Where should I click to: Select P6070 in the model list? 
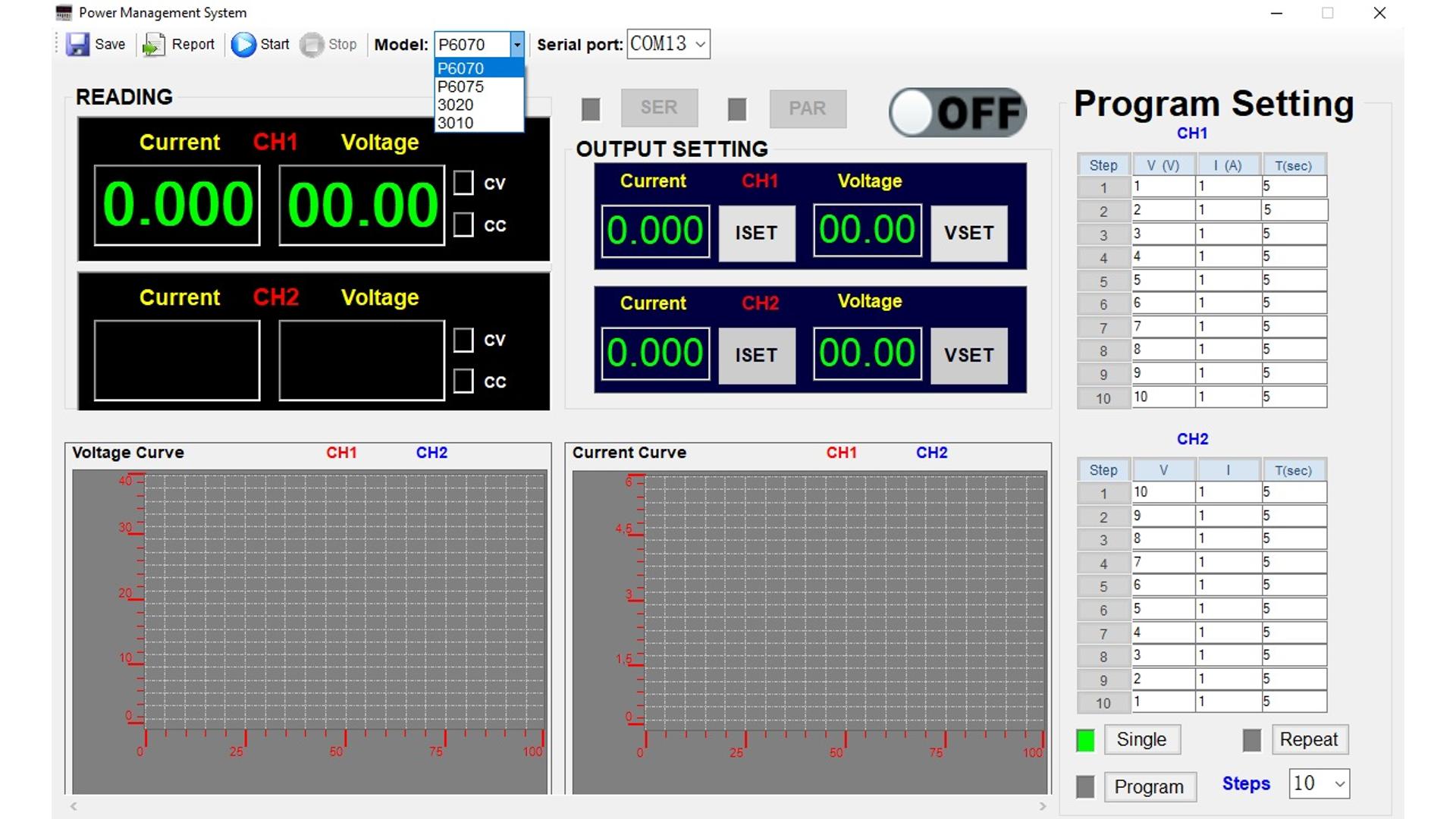[479, 68]
